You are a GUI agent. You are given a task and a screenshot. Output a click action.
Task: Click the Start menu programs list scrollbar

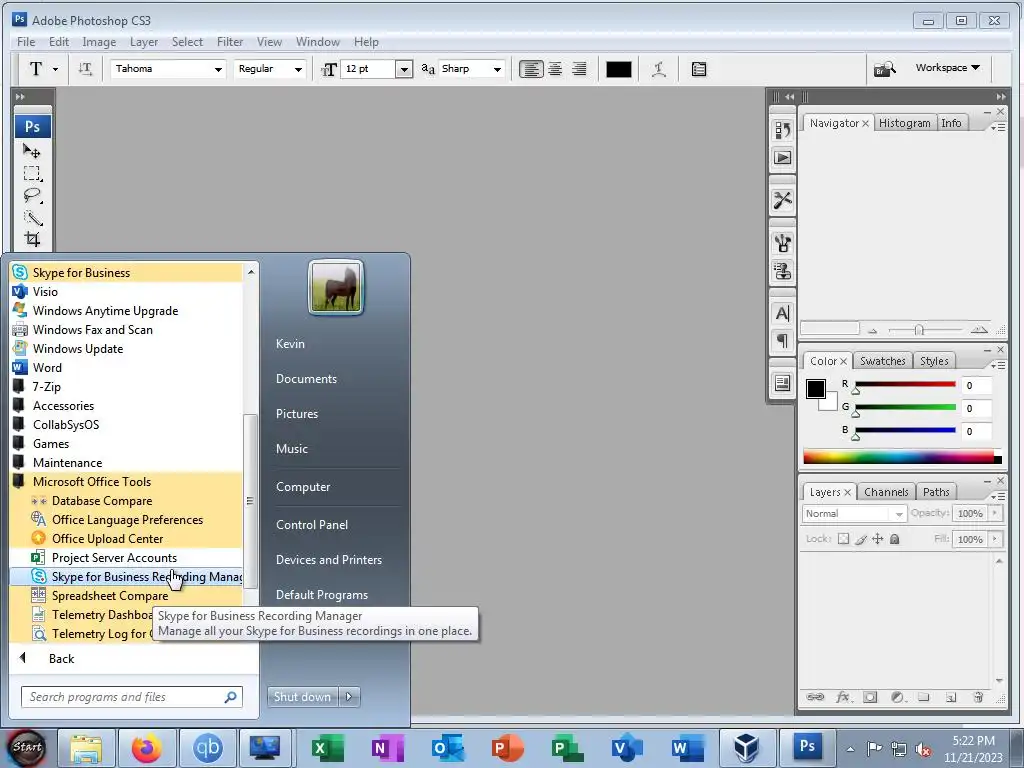[x=249, y=500]
